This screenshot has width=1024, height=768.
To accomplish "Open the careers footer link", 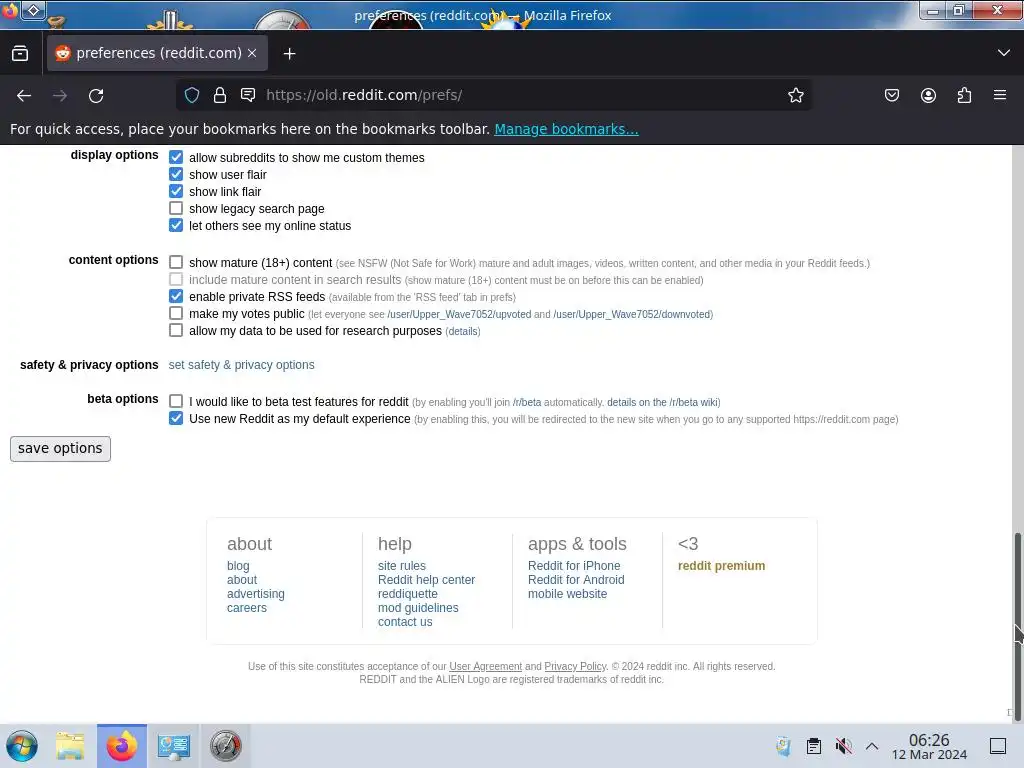I will click(247, 608).
